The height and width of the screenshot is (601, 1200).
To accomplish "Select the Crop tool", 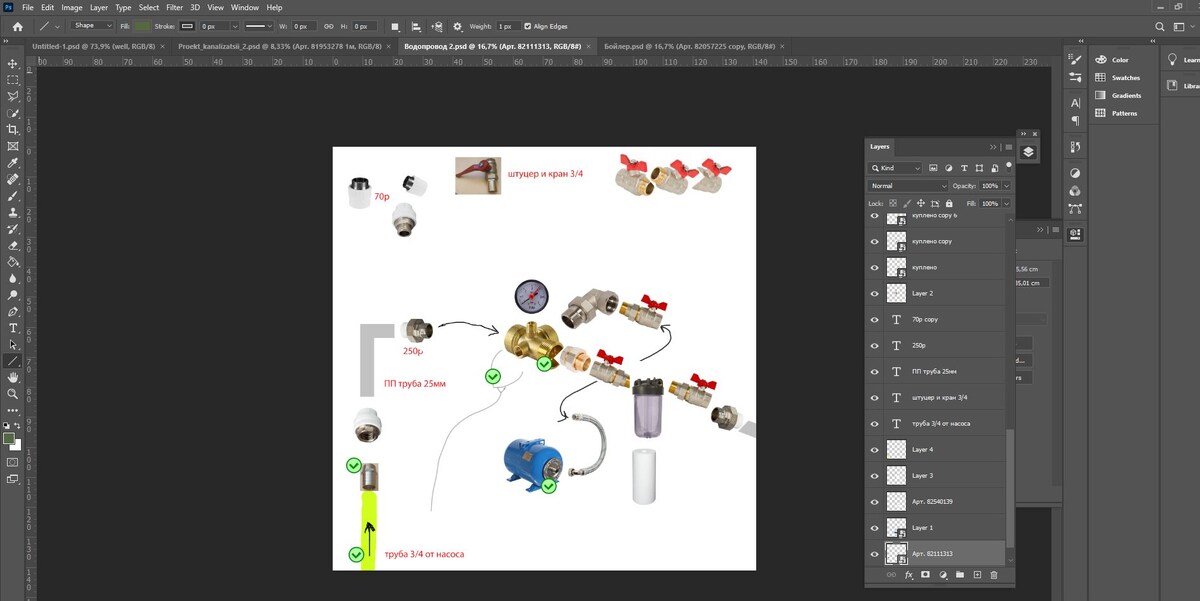I will point(13,129).
